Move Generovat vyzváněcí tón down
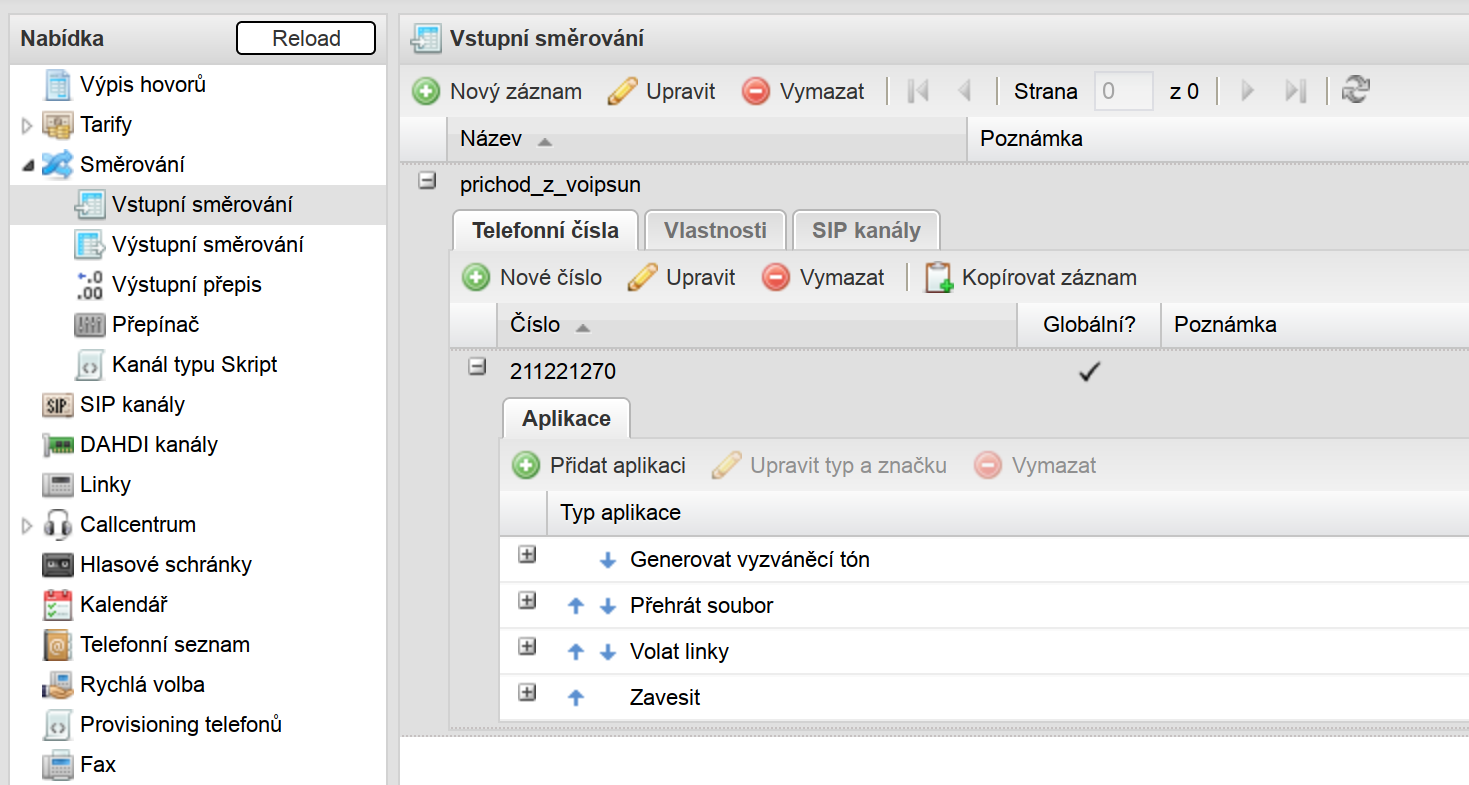The height and width of the screenshot is (785, 1469). 608,561
